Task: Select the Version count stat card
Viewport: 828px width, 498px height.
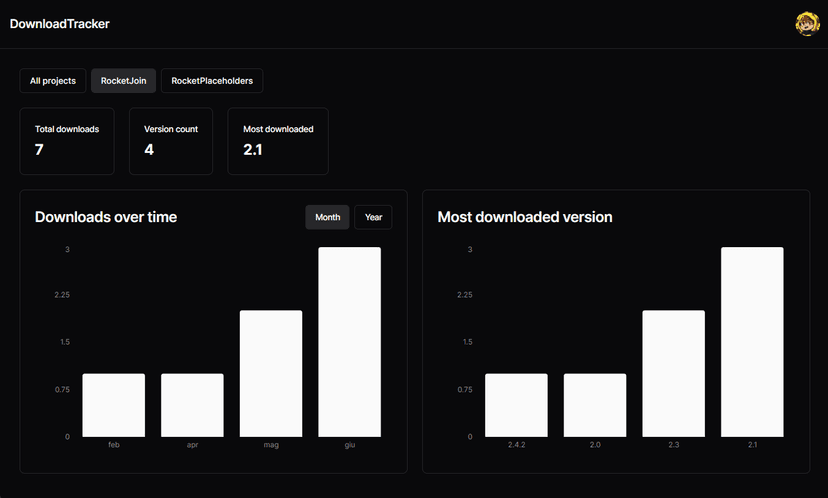Action: tap(171, 141)
